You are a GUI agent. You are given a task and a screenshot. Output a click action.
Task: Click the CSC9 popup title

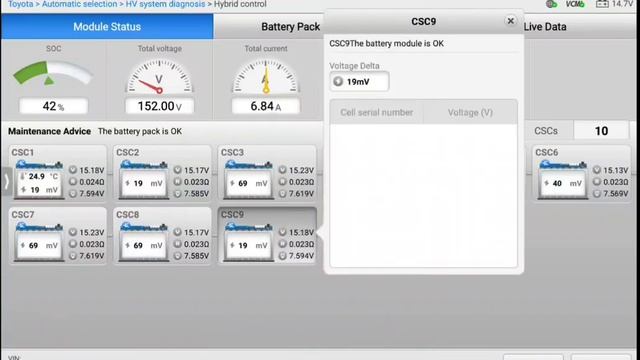tap(423, 21)
